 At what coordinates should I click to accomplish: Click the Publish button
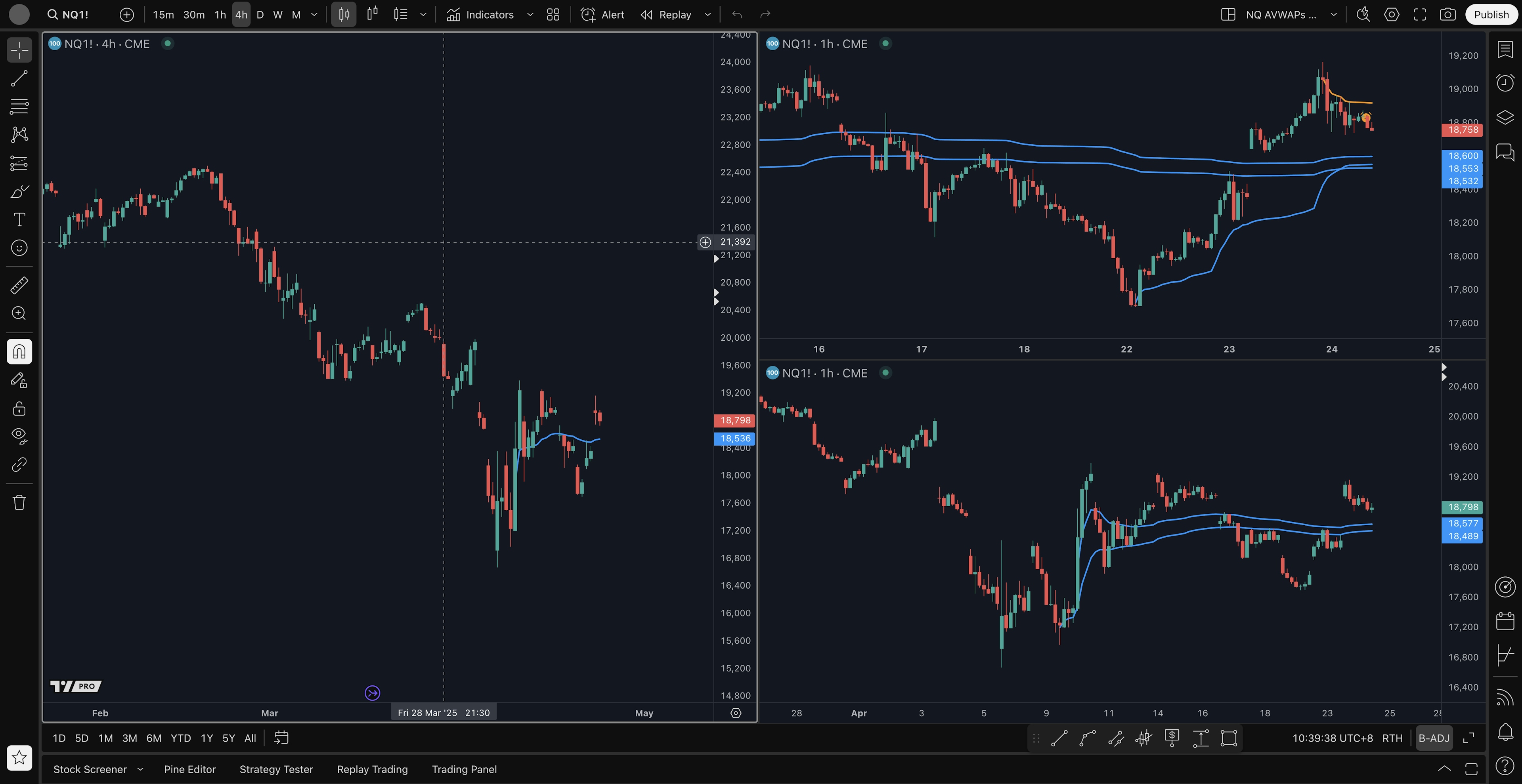click(1491, 15)
